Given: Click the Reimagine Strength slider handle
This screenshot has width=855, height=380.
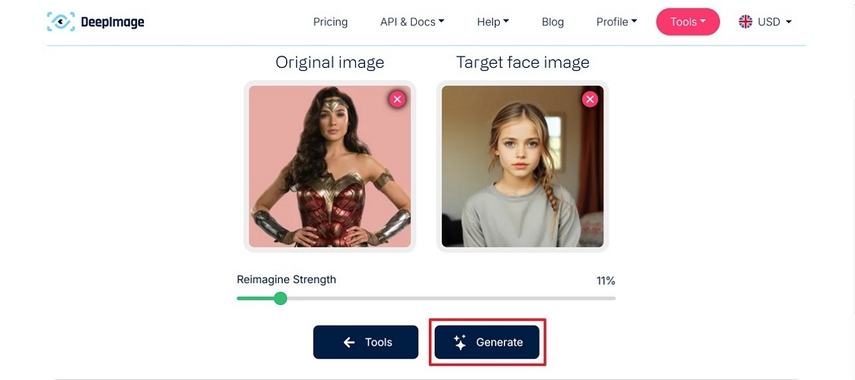Looking at the screenshot, I should pyautogui.click(x=280, y=298).
